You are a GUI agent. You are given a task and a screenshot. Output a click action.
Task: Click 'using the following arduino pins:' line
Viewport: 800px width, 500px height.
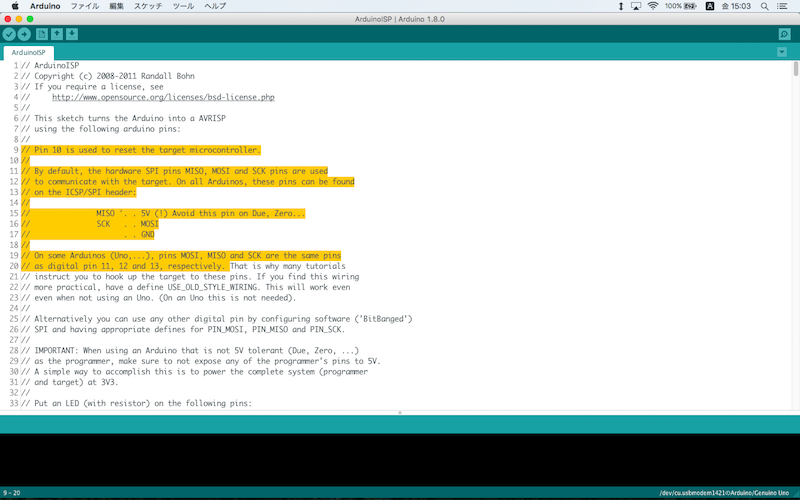click(101, 129)
